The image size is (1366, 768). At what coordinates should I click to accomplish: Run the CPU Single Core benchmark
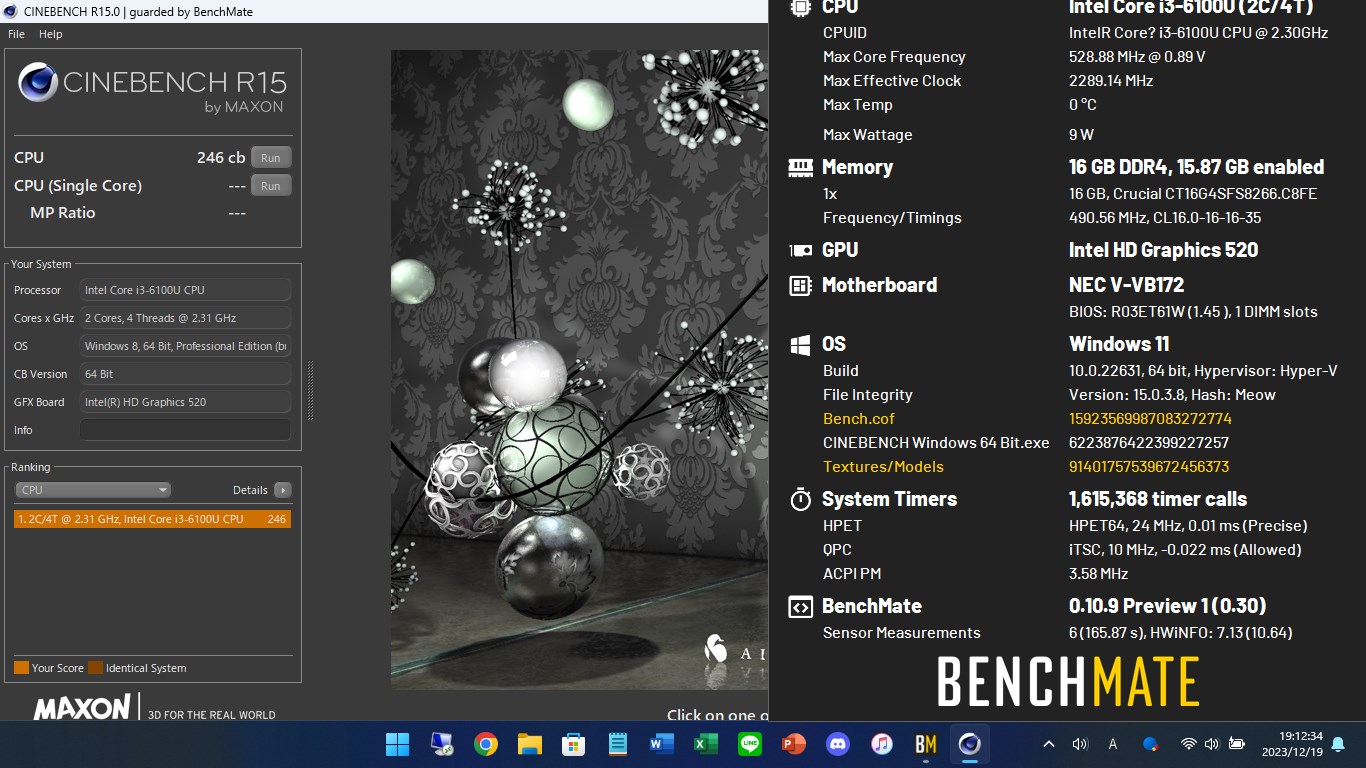pyautogui.click(x=271, y=186)
